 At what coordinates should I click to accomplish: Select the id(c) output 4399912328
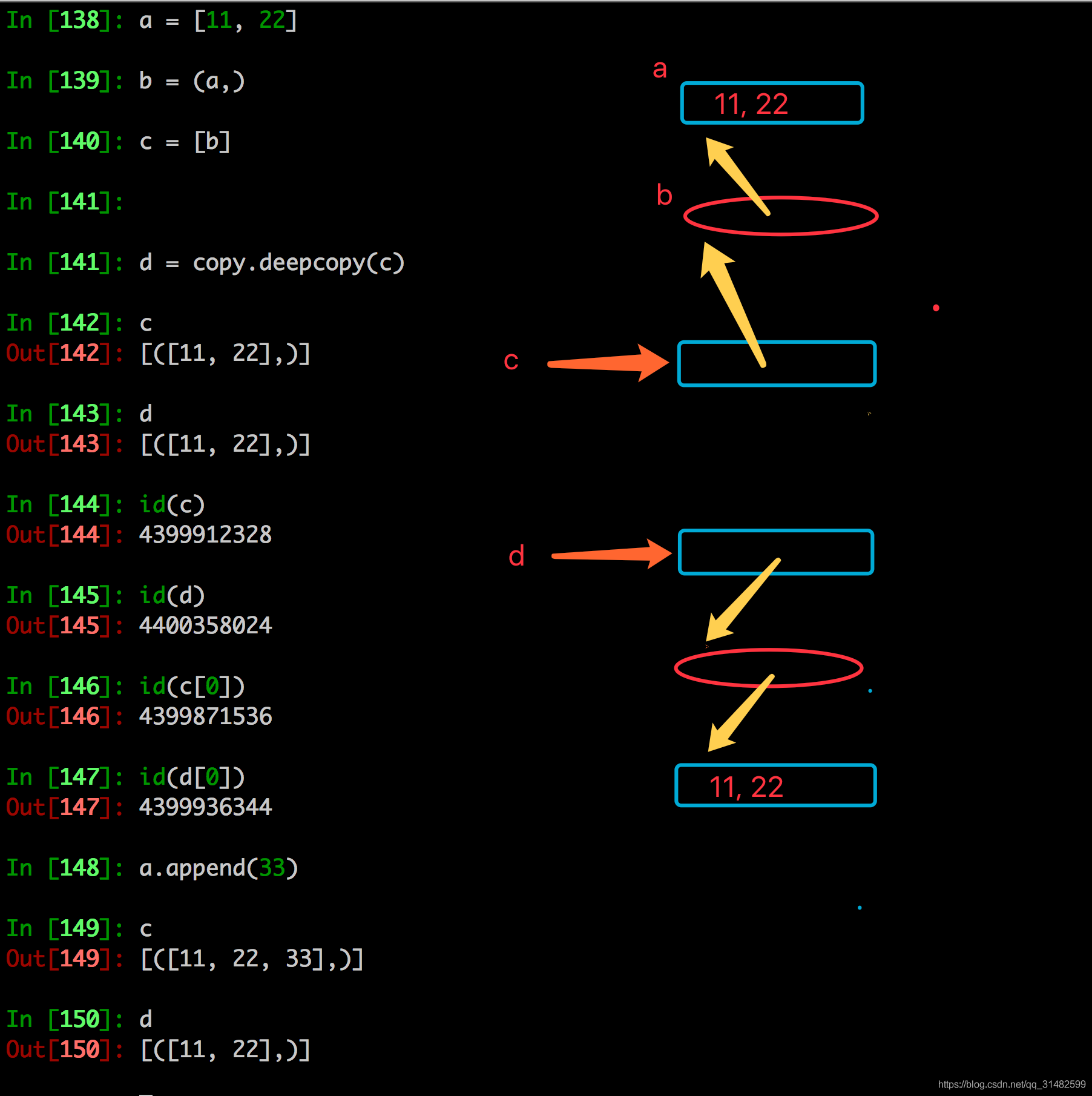(x=205, y=535)
